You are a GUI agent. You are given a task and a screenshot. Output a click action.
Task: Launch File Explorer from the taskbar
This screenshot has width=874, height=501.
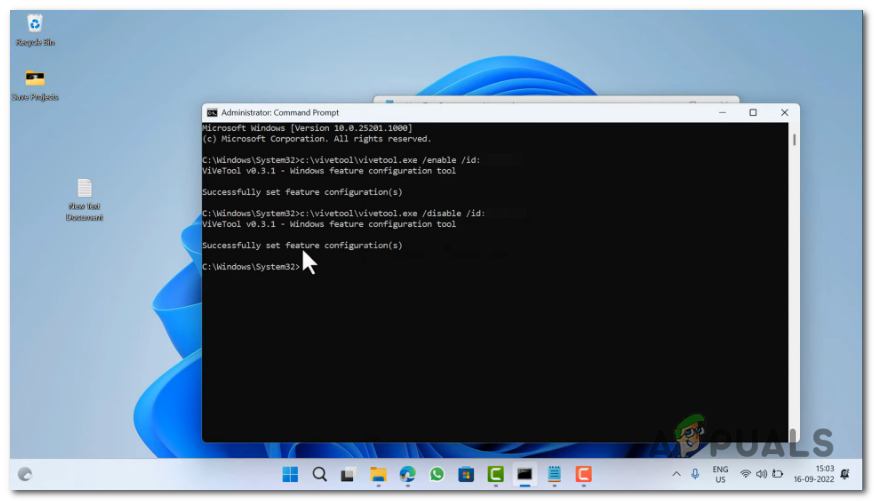click(x=378, y=474)
